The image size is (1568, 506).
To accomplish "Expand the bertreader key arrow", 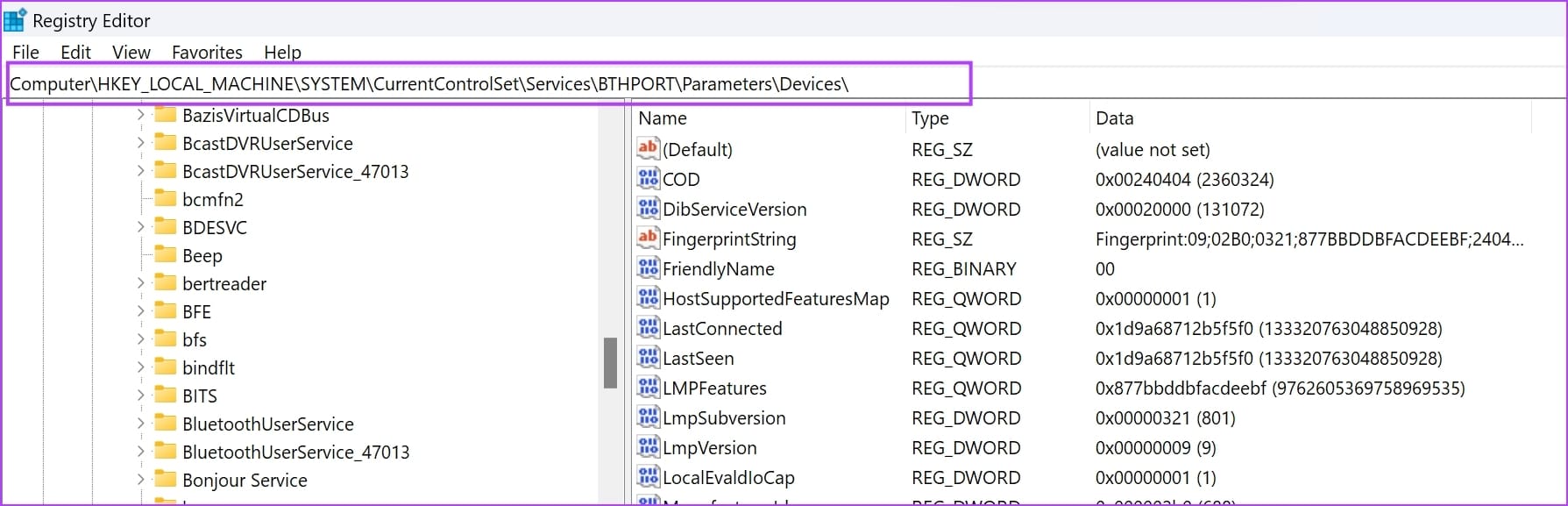I will click(x=140, y=283).
